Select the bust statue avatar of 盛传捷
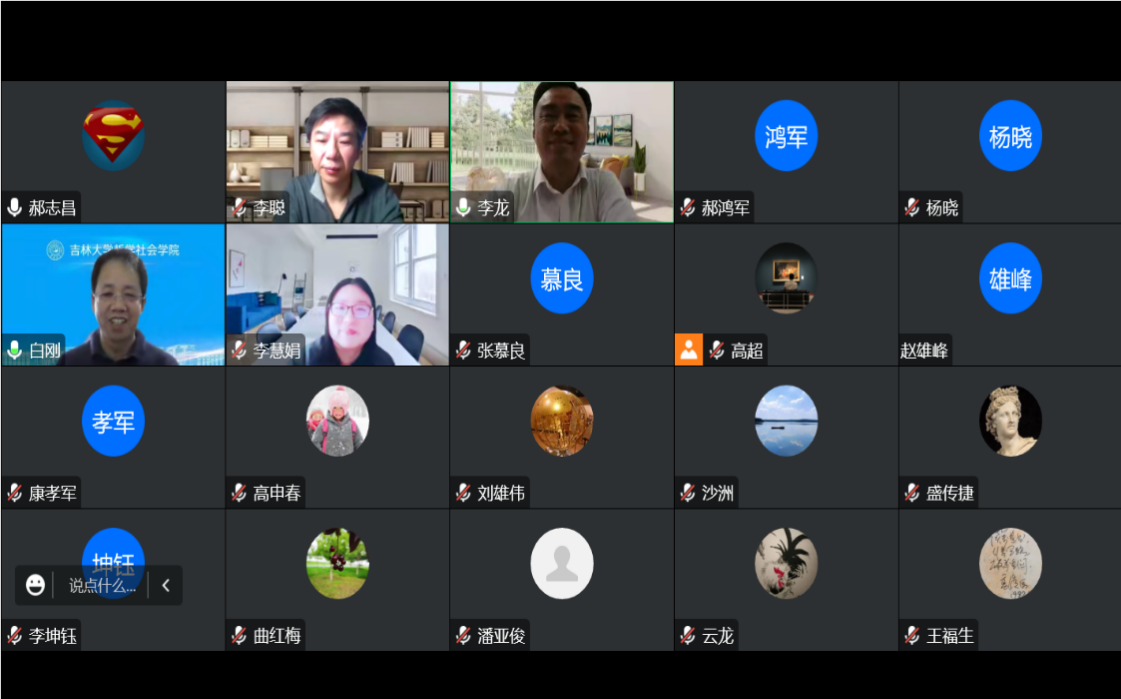This screenshot has height=699, width=1121. point(1010,421)
